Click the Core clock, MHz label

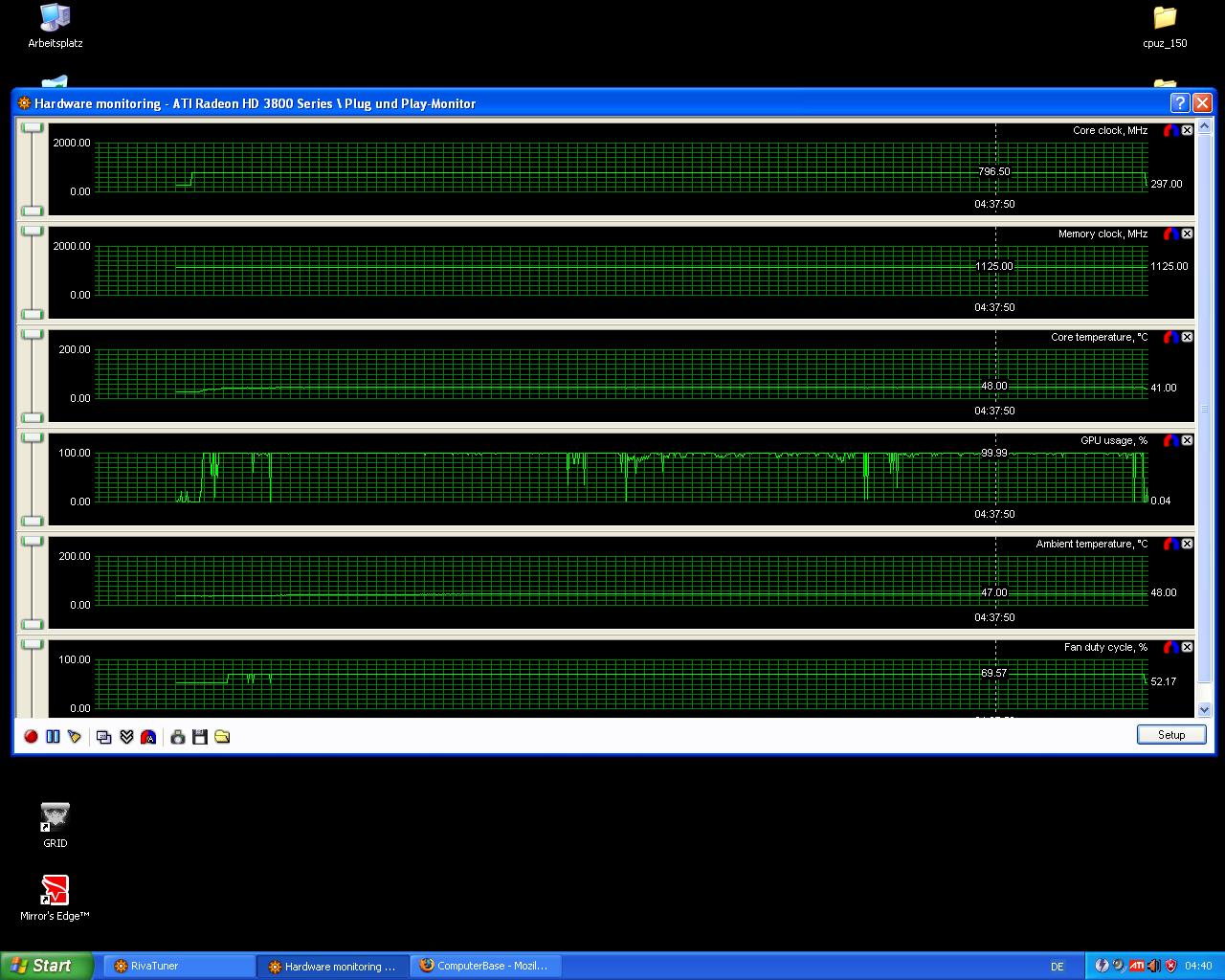coord(1110,130)
